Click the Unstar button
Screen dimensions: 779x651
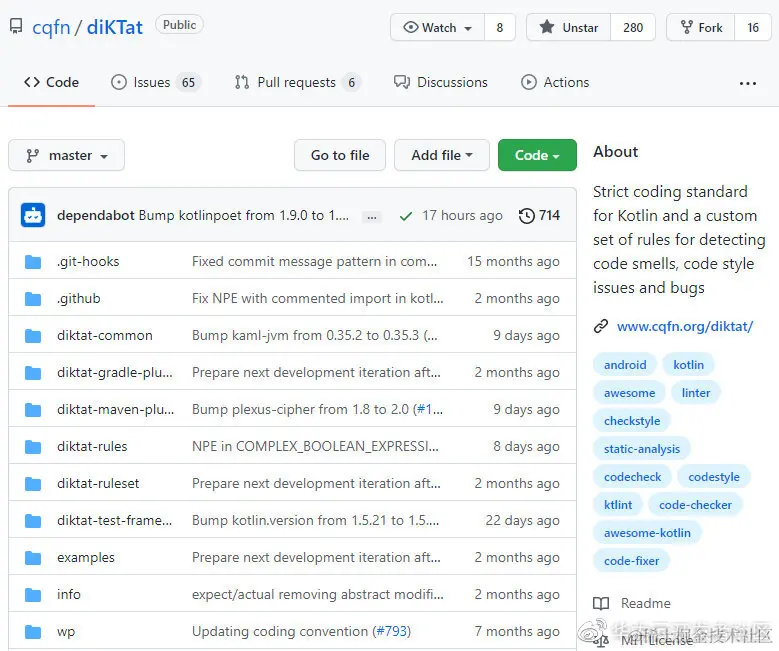click(x=569, y=27)
